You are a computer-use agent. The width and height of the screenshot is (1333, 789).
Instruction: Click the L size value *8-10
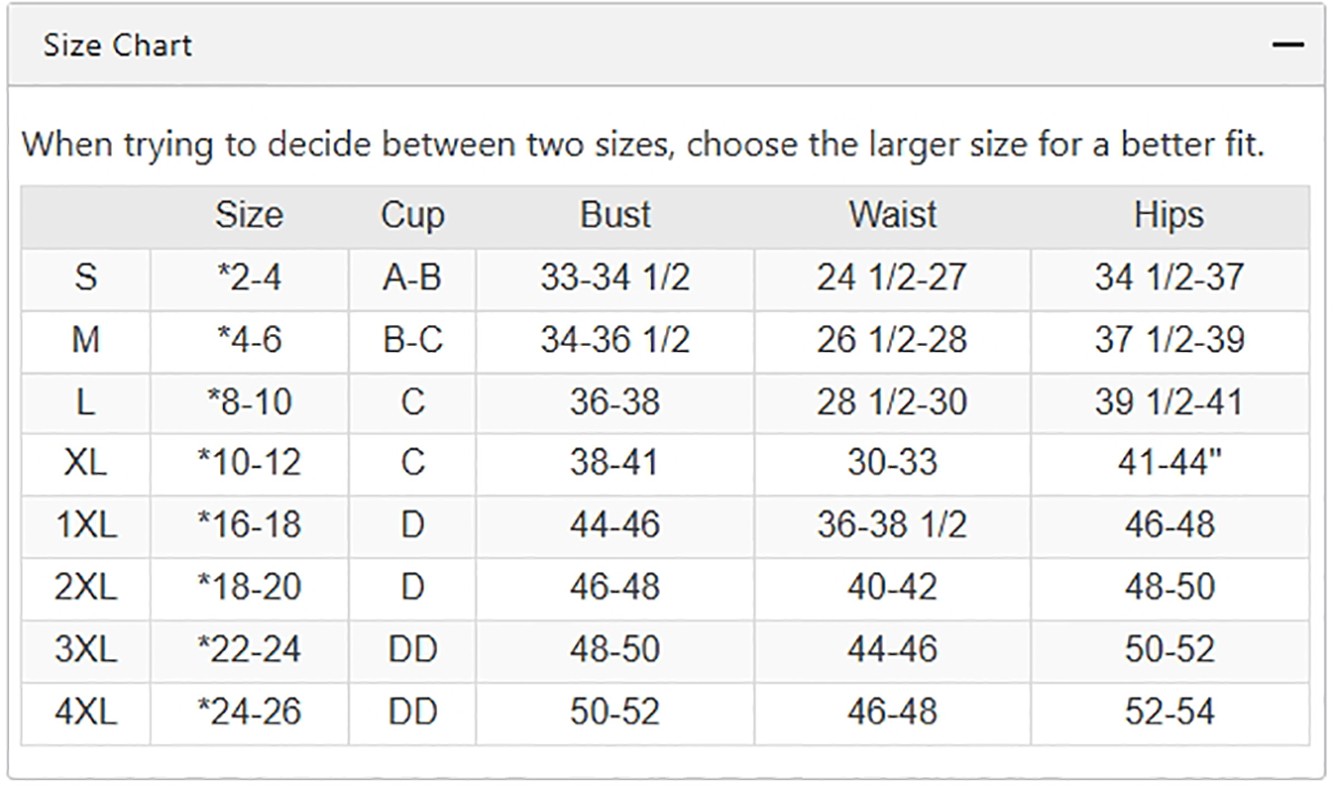249,401
